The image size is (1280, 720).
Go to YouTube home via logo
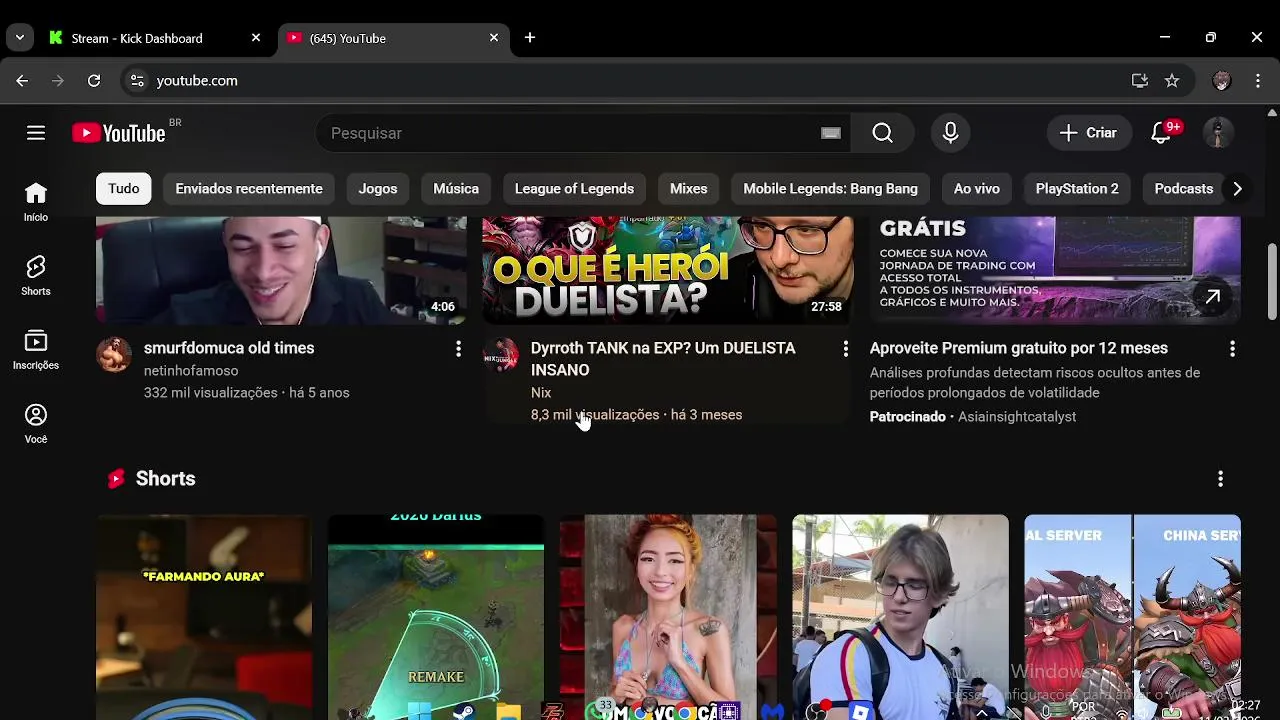[119, 133]
